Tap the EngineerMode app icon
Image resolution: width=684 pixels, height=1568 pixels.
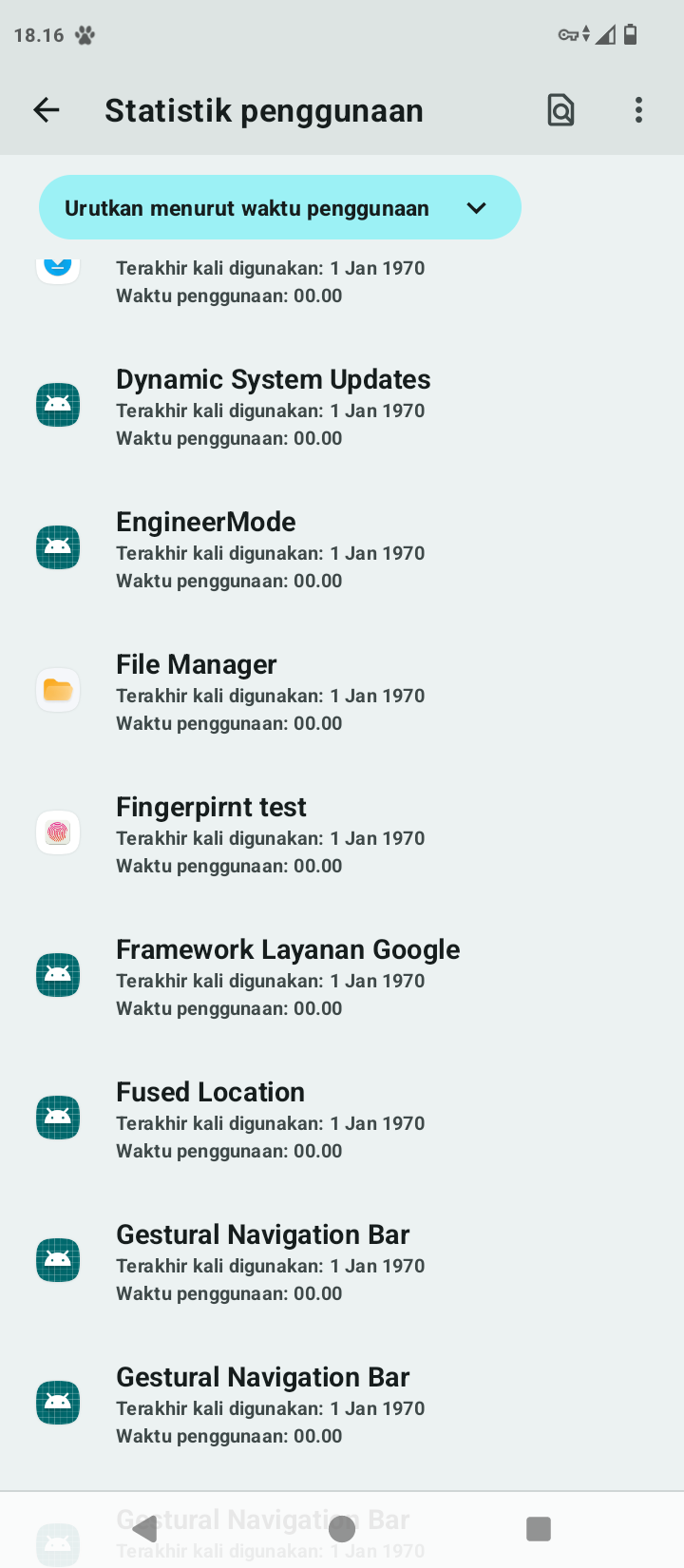coord(58,547)
